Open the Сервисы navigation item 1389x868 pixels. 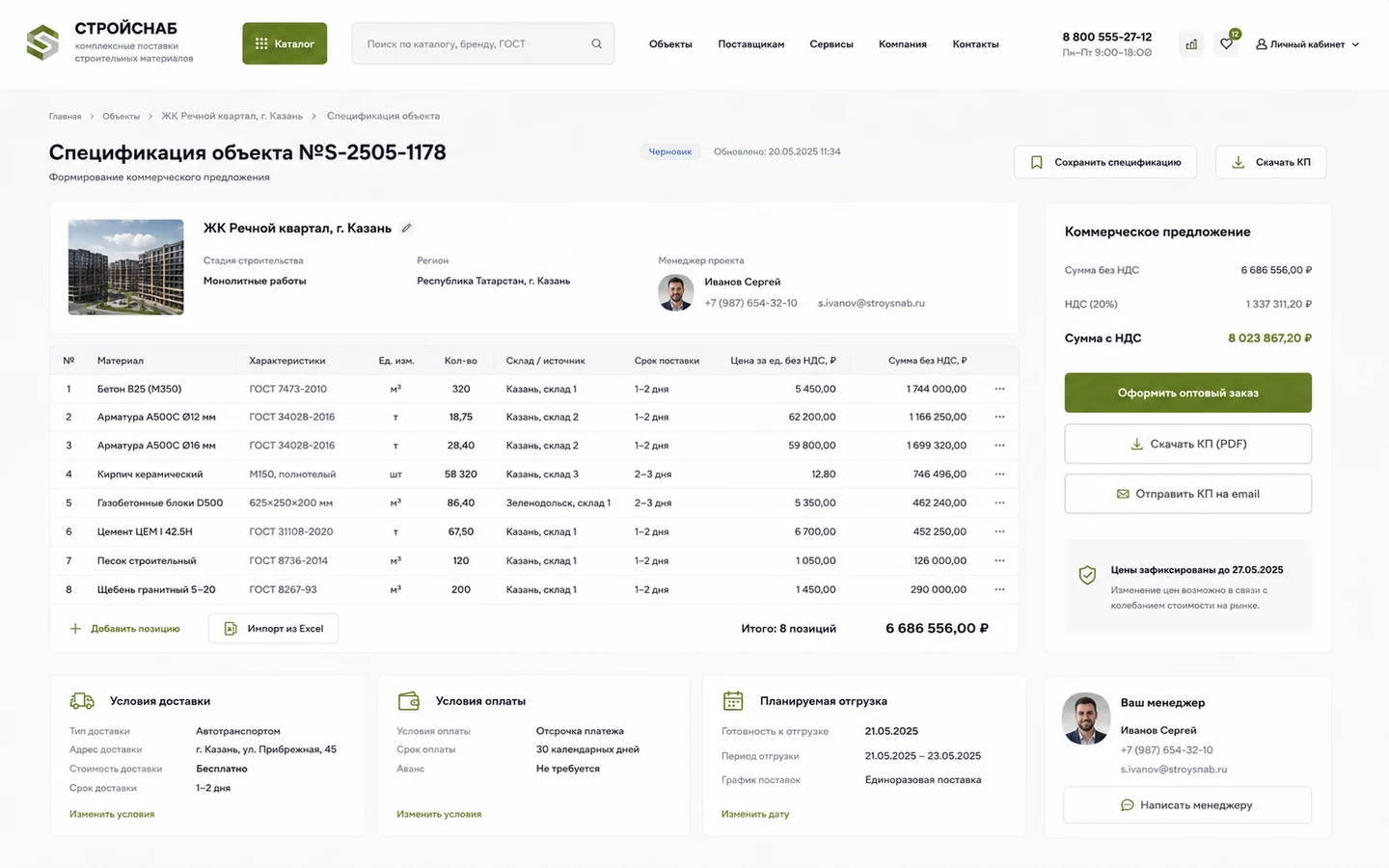coord(831,44)
